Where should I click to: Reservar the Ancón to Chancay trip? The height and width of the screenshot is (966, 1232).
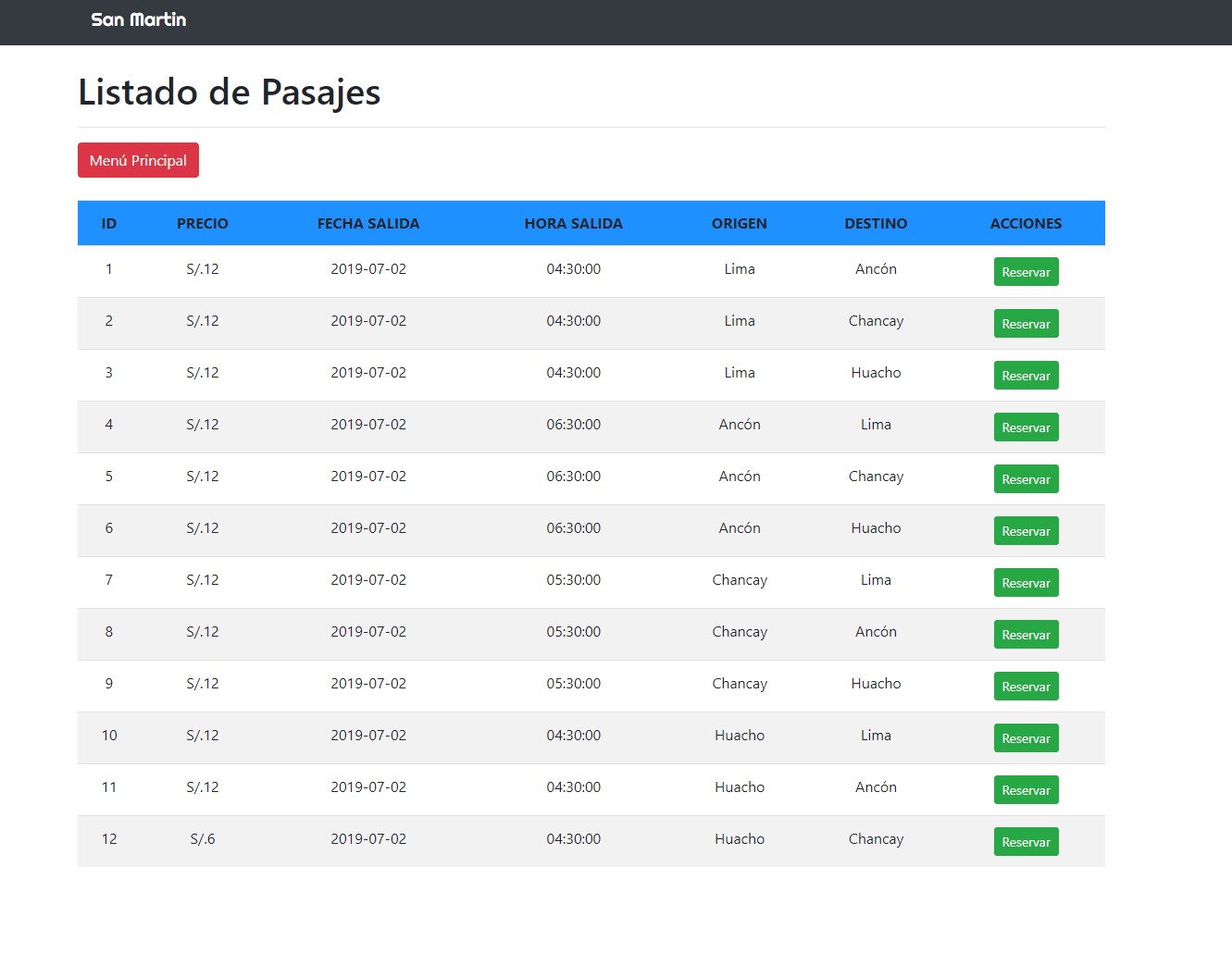(x=1026, y=478)
